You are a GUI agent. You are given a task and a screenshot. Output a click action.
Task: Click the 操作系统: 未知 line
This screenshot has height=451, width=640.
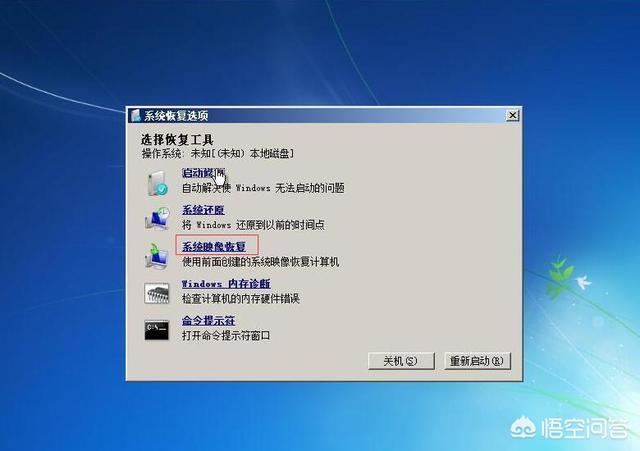(218, 153)
